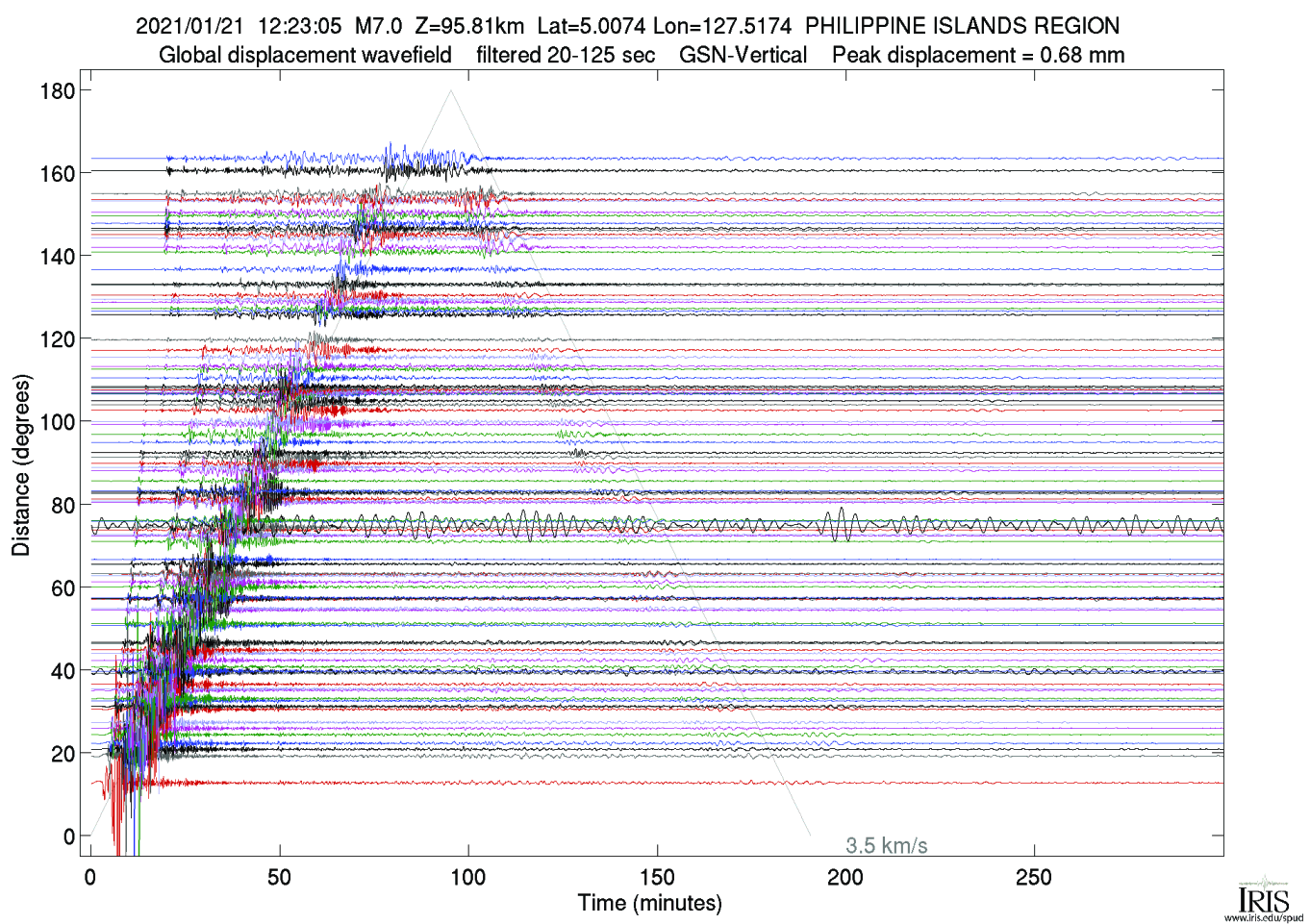Select the Global displacement wavefield heading
Screen dimensions: 1310x924
pos(305,55)
